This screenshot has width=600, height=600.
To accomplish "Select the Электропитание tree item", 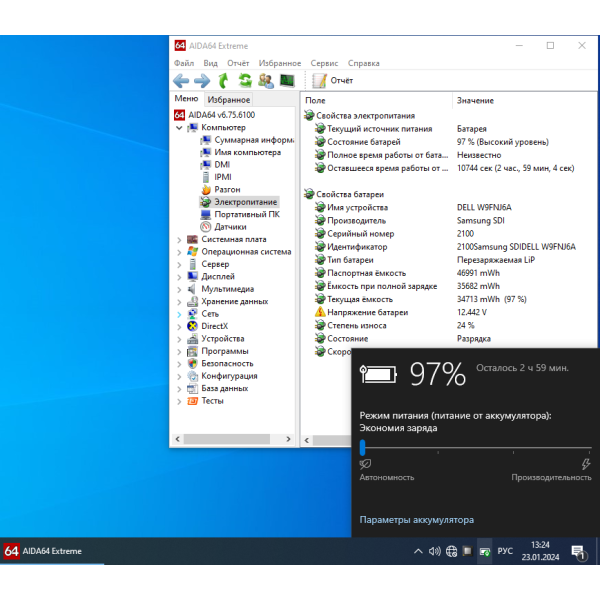I will click(x=239, y=202).
